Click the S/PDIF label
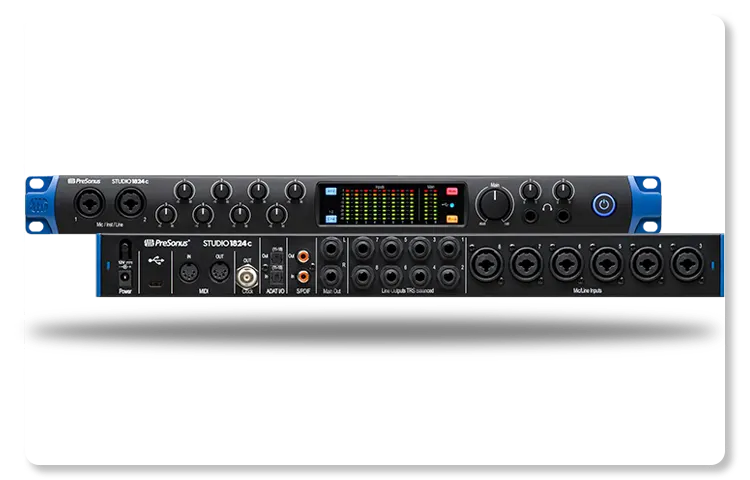This screenshot has width=750, height=480. point(303,291)
